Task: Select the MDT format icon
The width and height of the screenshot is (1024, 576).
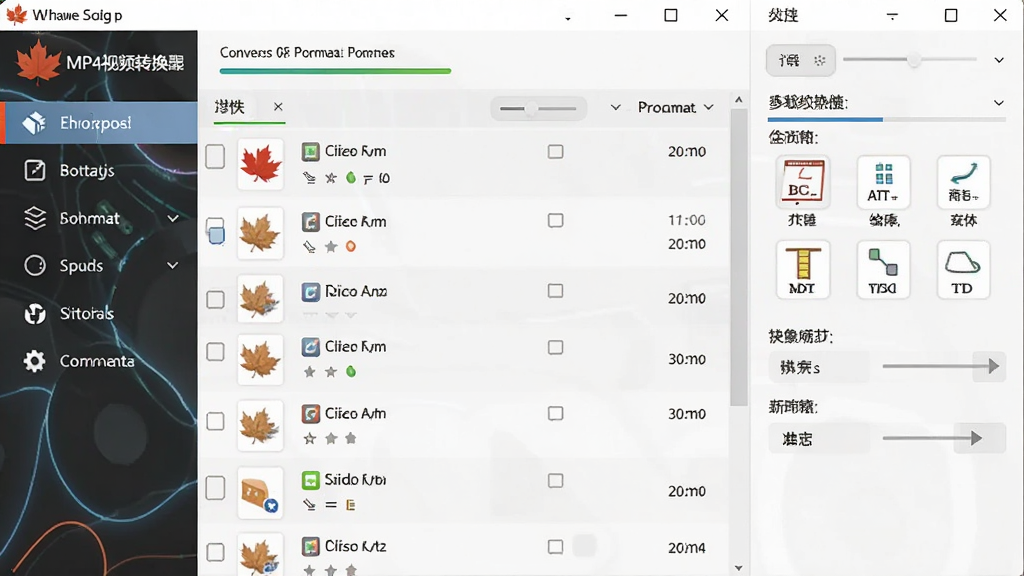Action: 803,270
